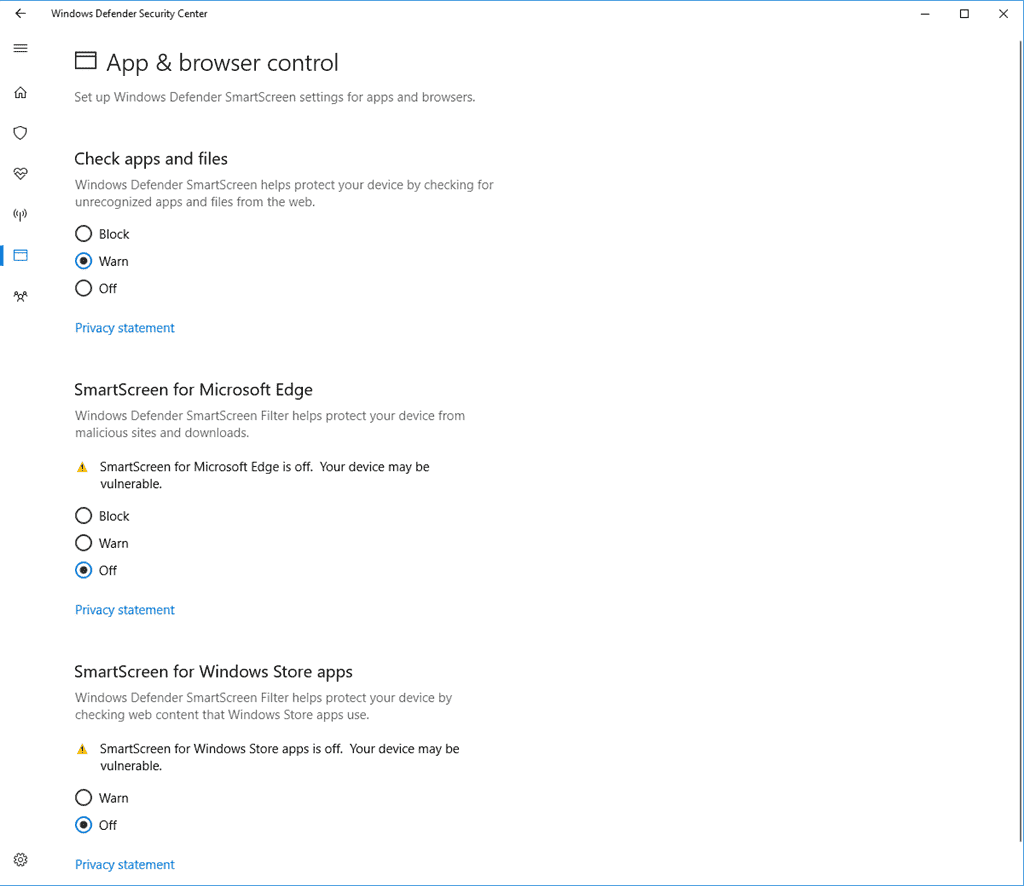
Task: Click 'SmartScreen for Windows Store apps is off' text
Action: pyautogui.click(x=280, y=757)
